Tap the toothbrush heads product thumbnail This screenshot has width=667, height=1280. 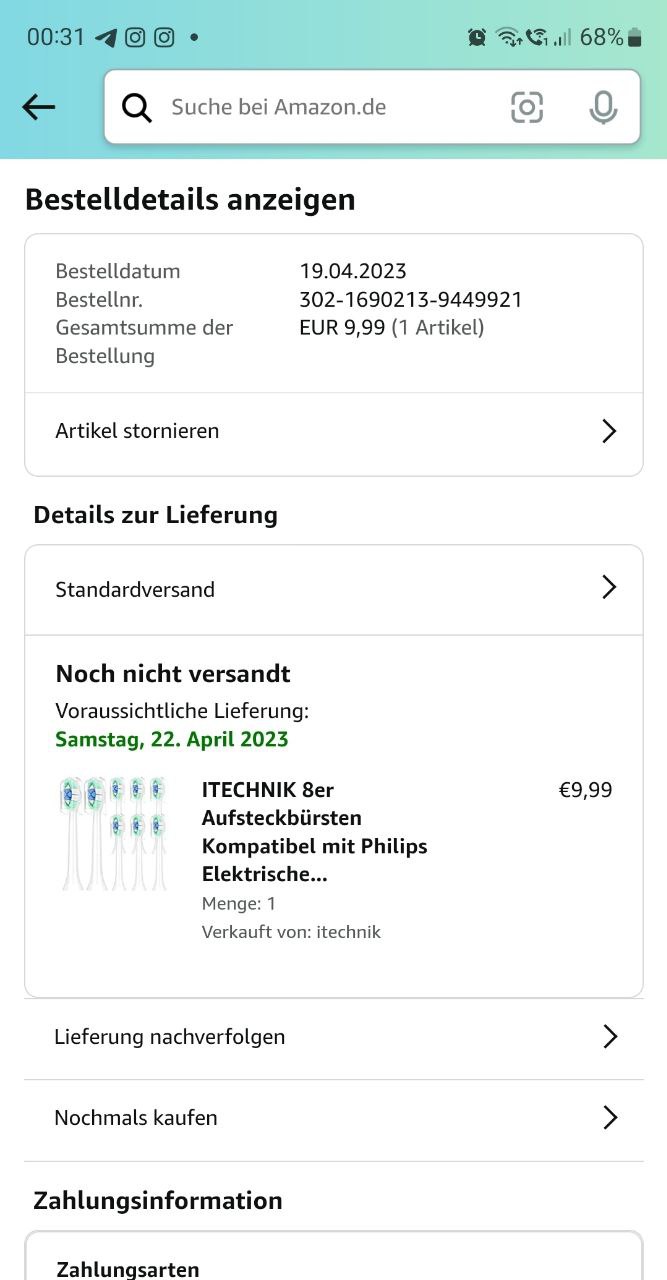[x=113, y=833]
